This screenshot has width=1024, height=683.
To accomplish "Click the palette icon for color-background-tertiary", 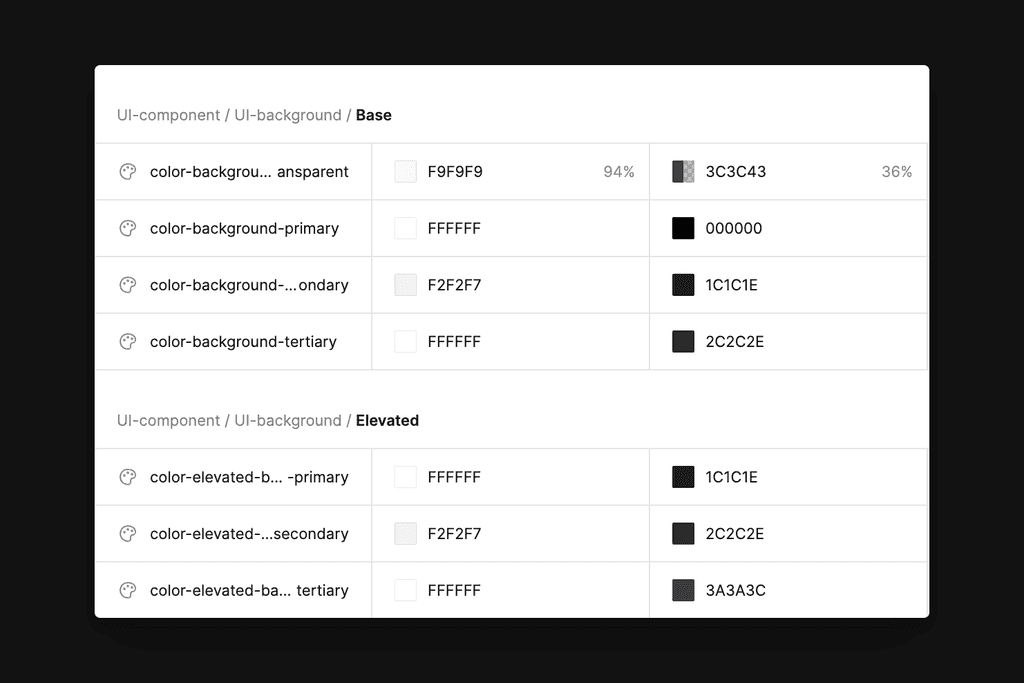I will click(127, 341).
